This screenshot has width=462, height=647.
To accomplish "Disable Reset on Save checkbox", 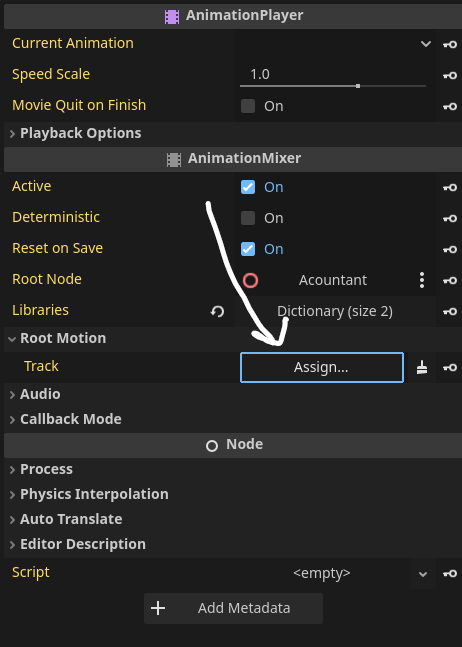I will click(248, 249).
